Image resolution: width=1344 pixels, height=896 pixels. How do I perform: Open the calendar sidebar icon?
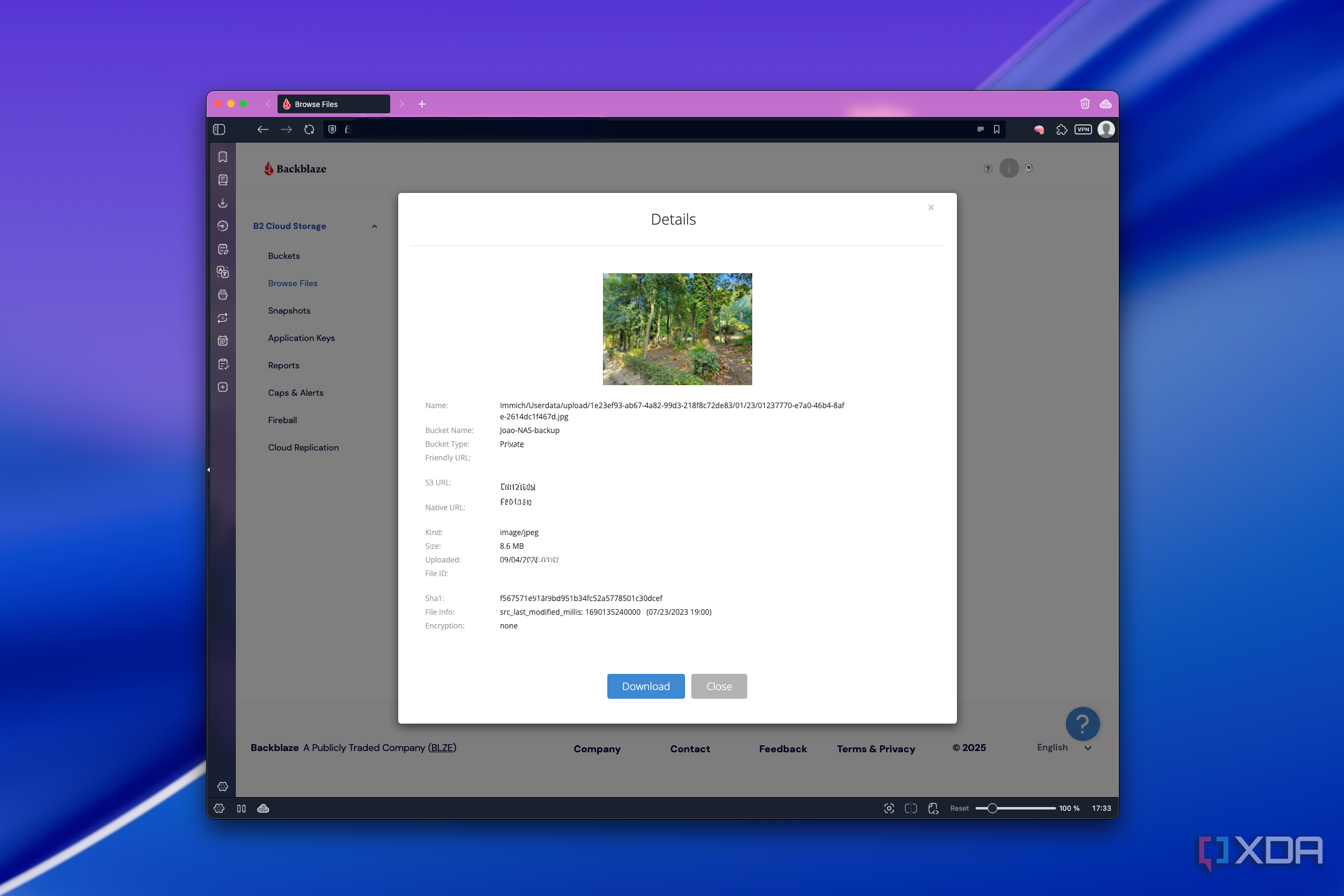[223, 341]
